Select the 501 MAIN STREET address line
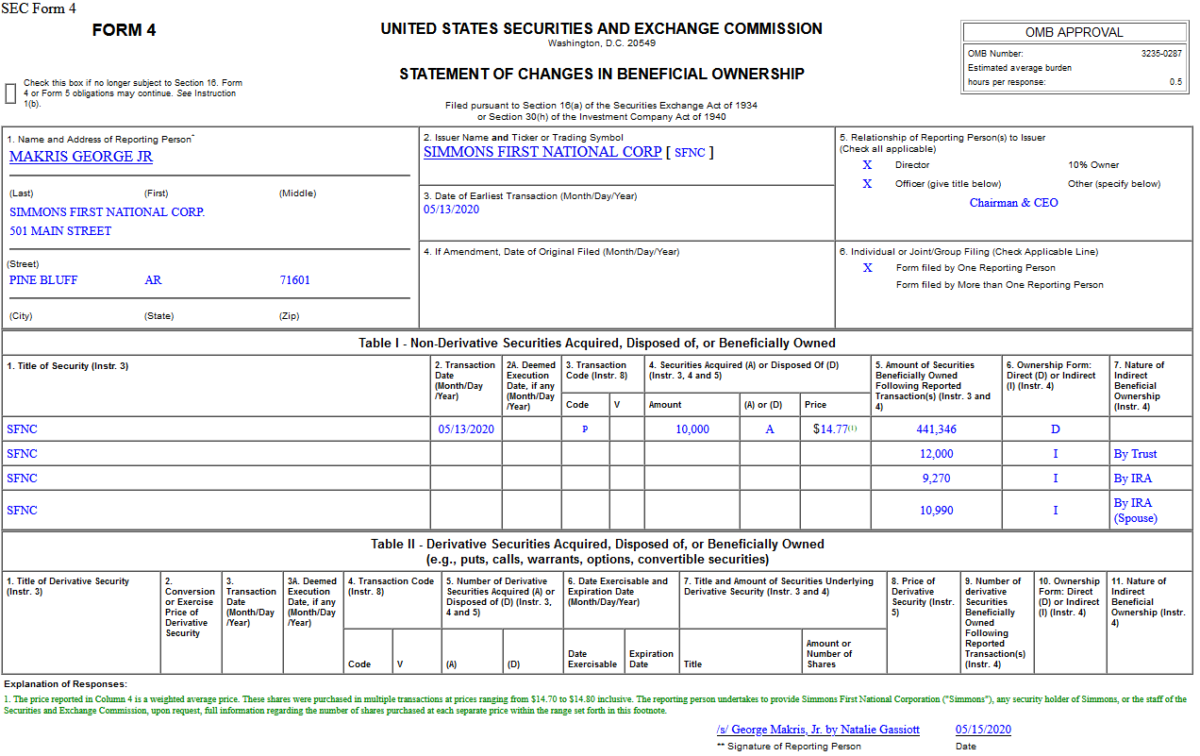The width and height of the screenshot is (1200, 756). [x=60, y=231]
